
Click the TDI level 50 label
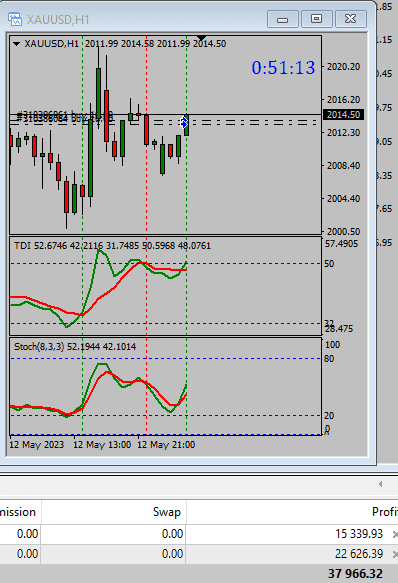click(329, 264)
